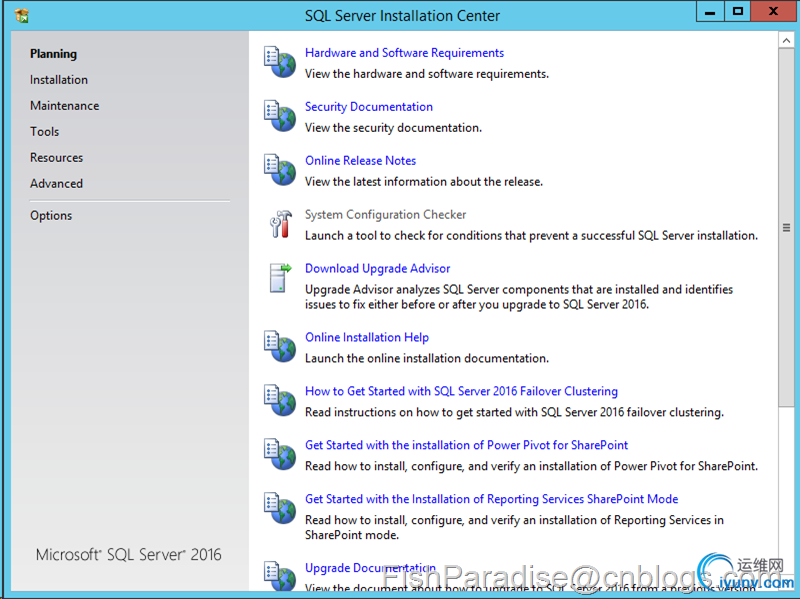This screenshot has height=599, width=800.
Task: Click 'View the security documentation.' text
Action: (393, 128)
